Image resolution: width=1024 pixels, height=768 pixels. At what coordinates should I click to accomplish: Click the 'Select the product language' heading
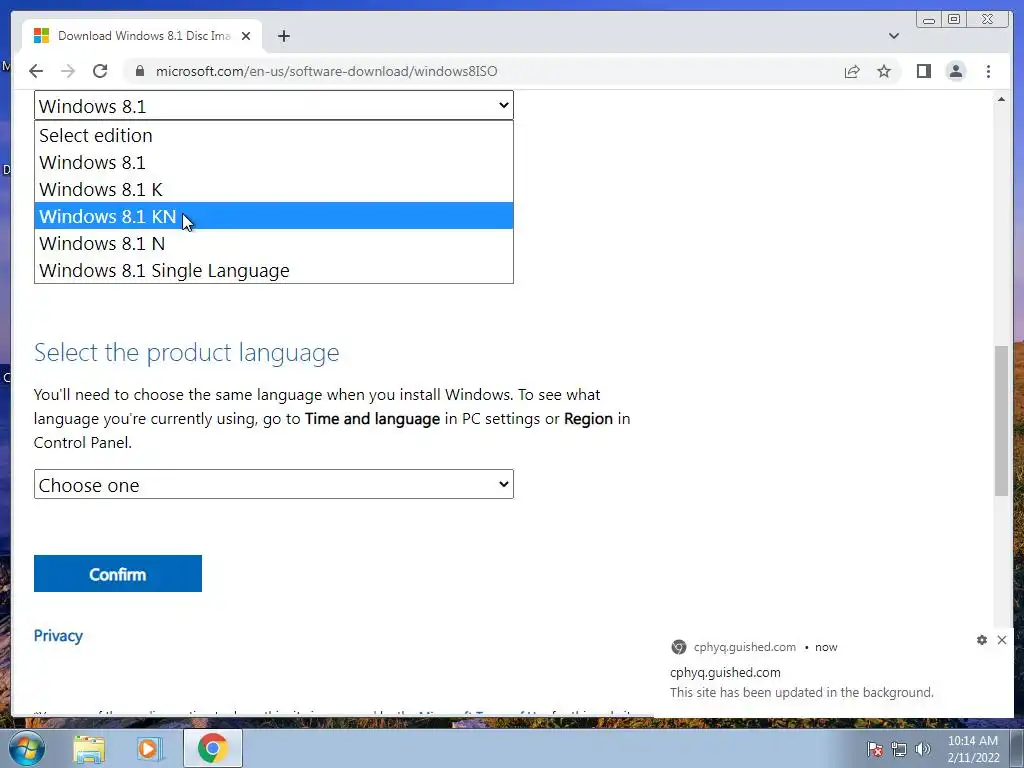pos(187,352)
